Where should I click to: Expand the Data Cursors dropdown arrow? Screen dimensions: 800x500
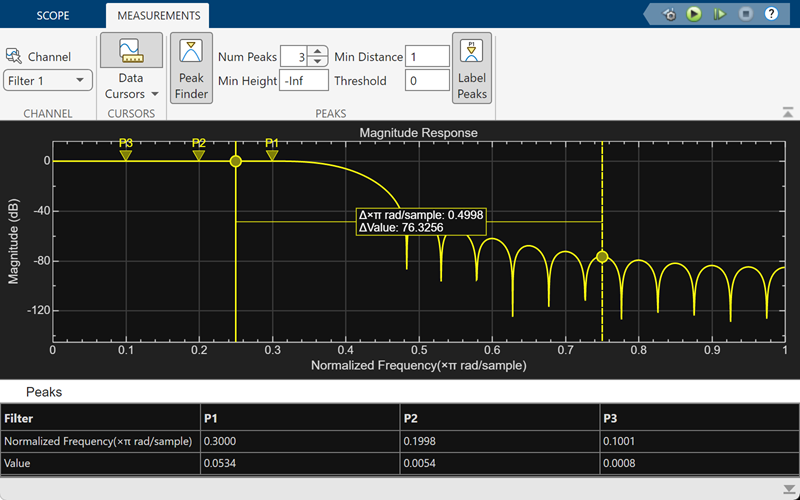coord(155,94)
